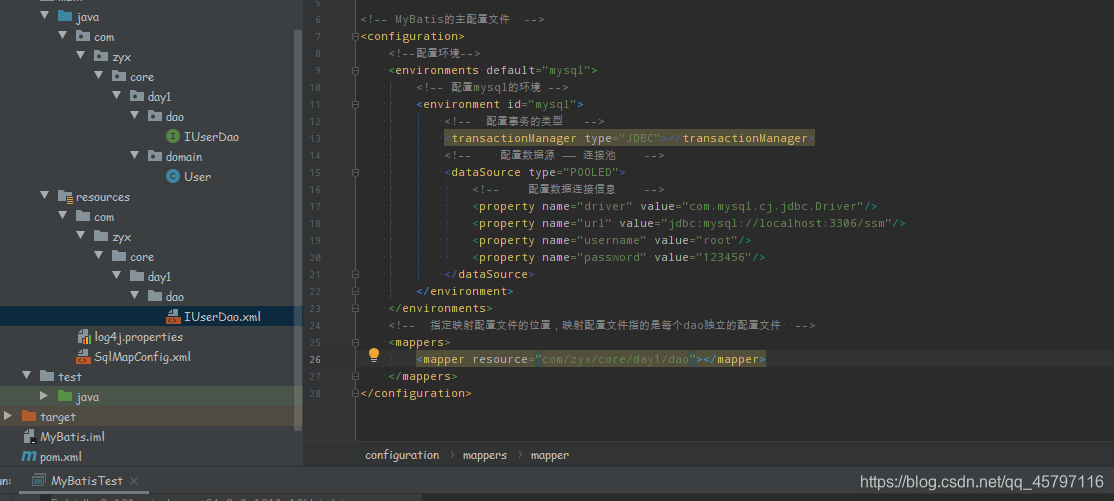Select IUserDao.xml in the project tree

pyautogui.click(x=222, y=316)
